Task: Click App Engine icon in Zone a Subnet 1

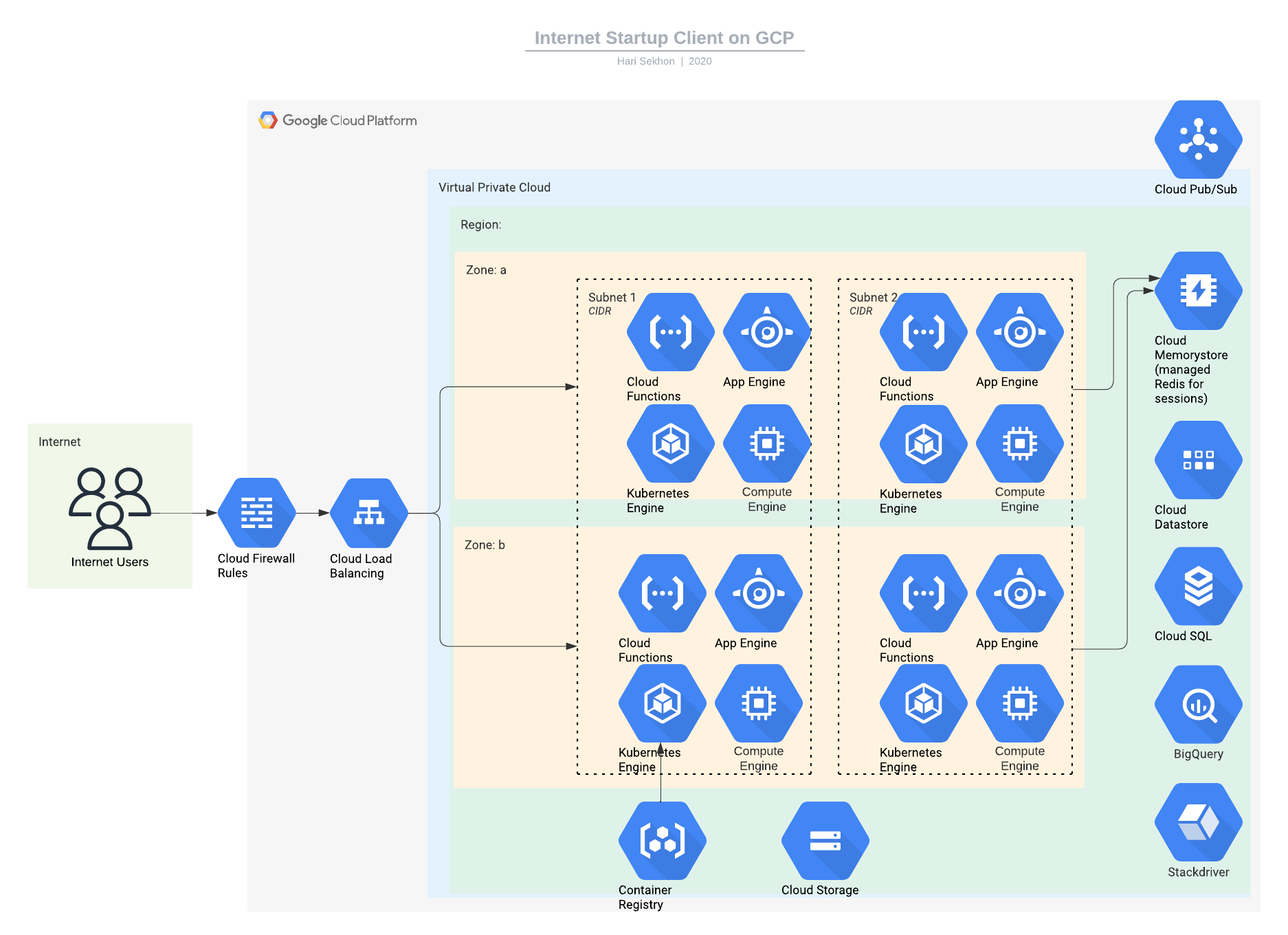Action: [x=767, y=332]
